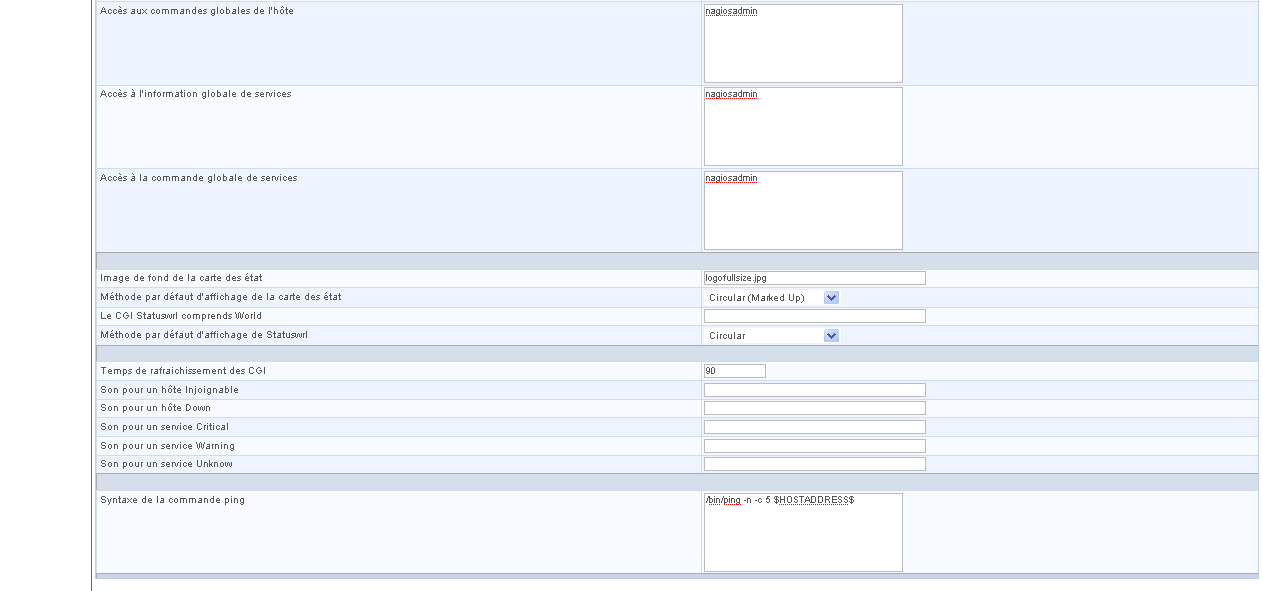
Task: Click the Warning service sound input field
Action: tap(814, 446)
